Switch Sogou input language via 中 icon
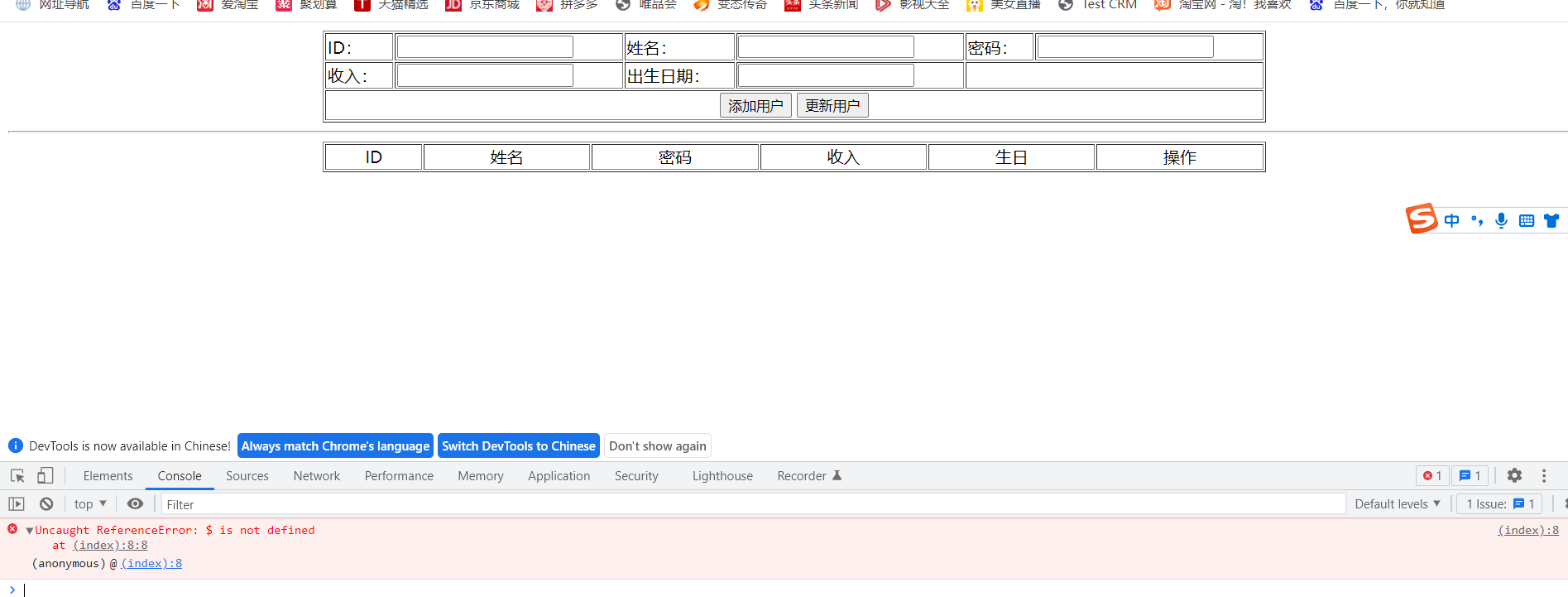 pos(1451,220)
